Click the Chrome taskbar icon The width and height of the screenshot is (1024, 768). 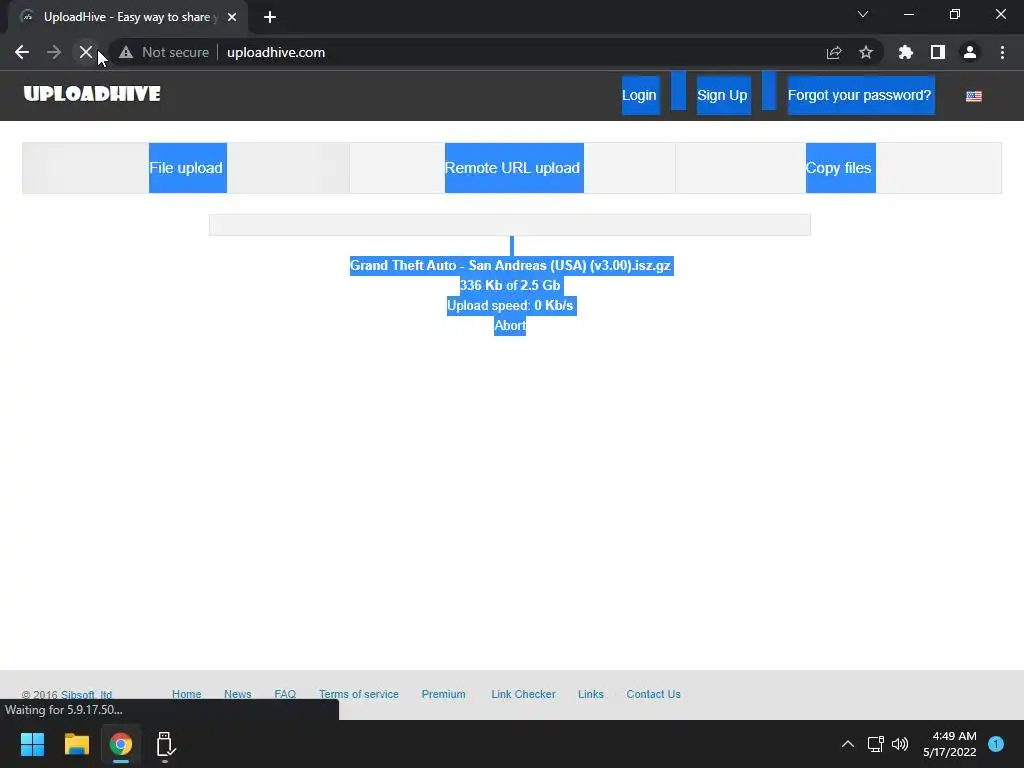click(121, 744)
